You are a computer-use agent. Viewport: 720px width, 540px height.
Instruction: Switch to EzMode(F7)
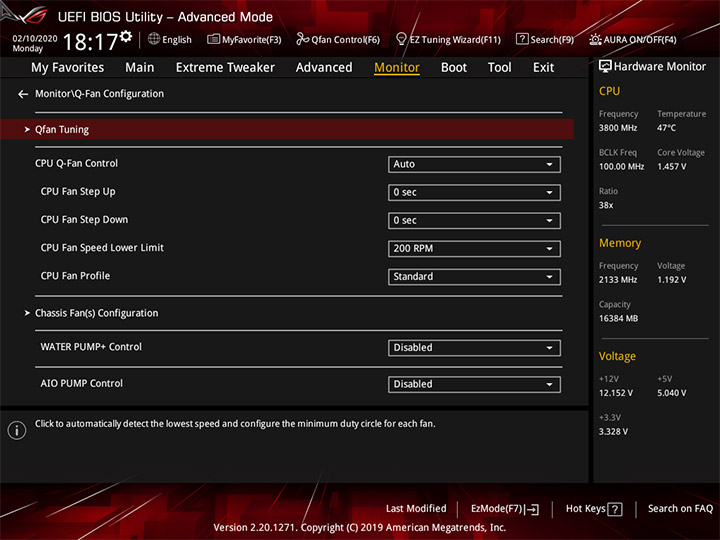[x=496, y=509]
